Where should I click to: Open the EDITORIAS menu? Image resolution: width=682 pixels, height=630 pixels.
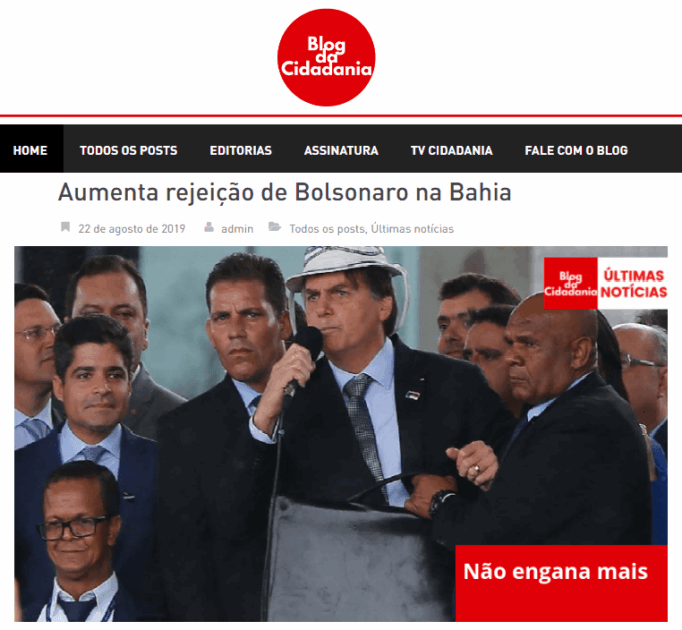click(x=241, y=151)
